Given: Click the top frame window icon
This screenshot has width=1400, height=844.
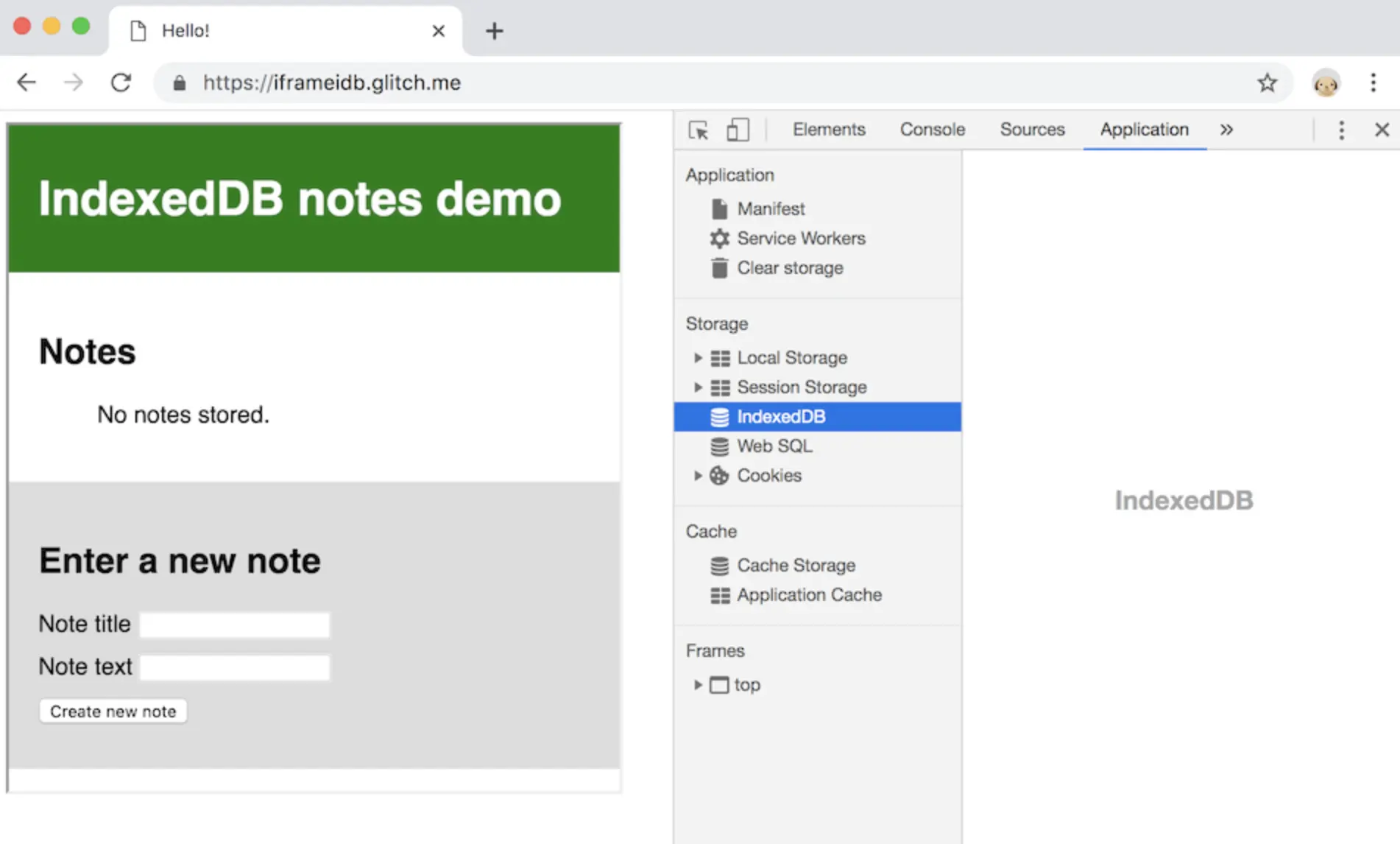Looking at the screenshot, I should [719, 685].
